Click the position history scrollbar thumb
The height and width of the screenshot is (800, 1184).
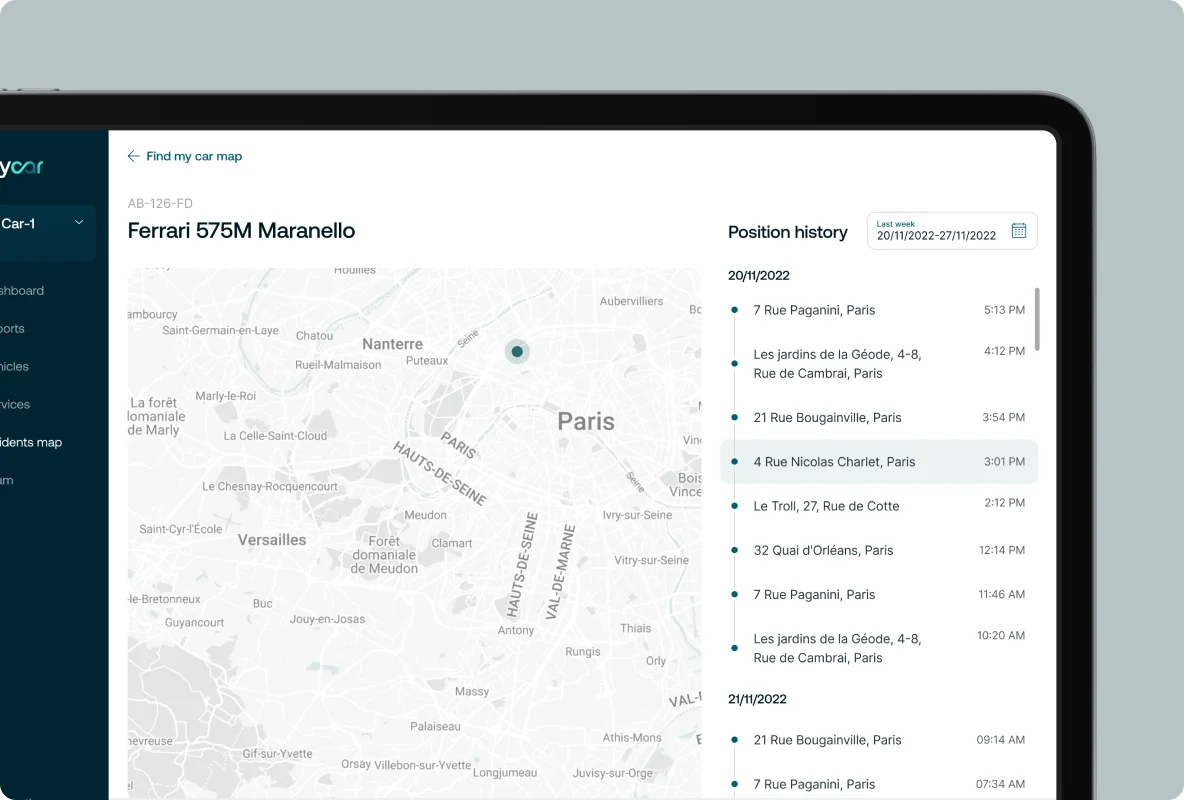[1038, 319]
